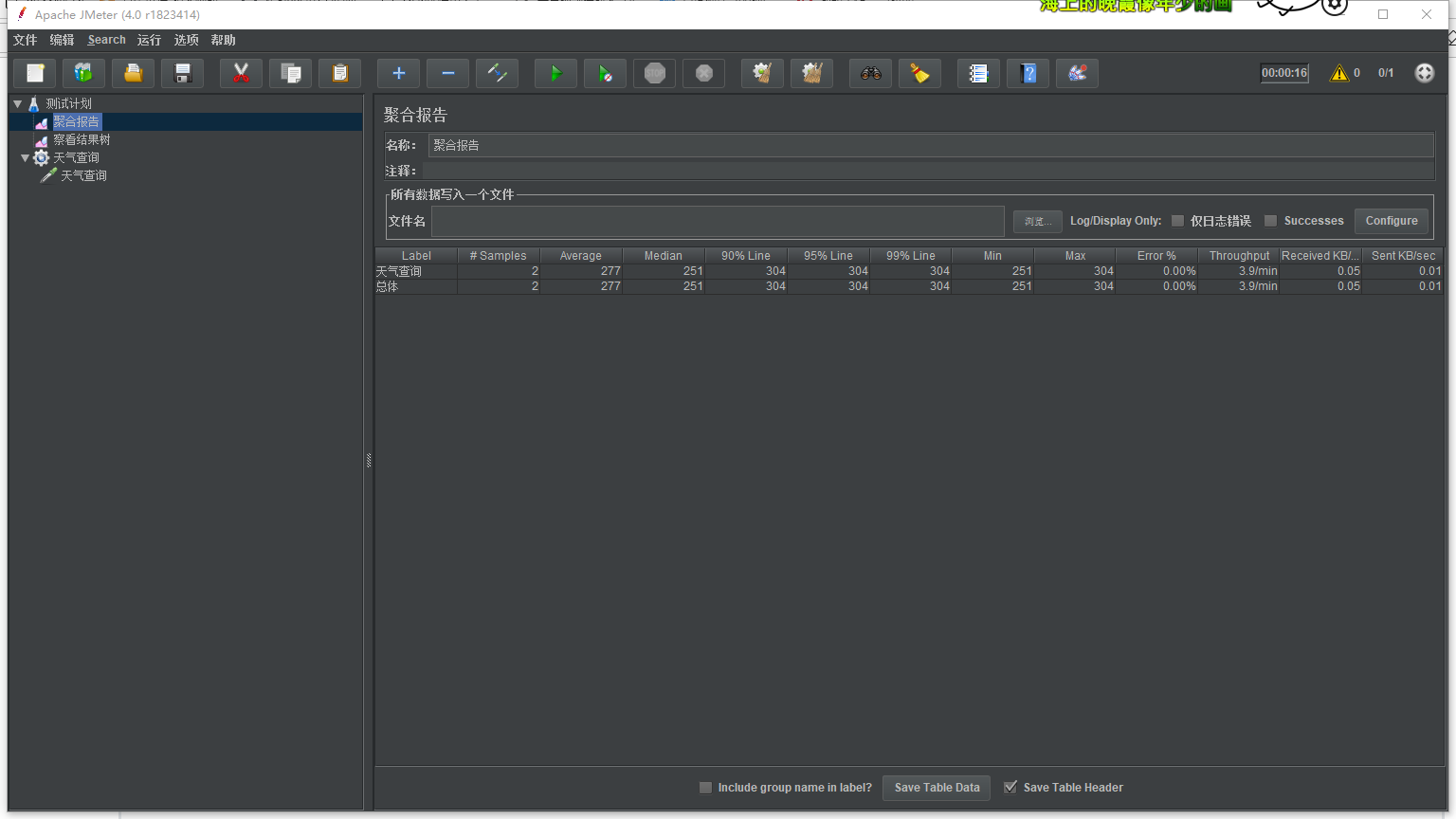The image size is (1456, 819).
Task: Click the 总体 total row label
Action: tap(416, 286)
